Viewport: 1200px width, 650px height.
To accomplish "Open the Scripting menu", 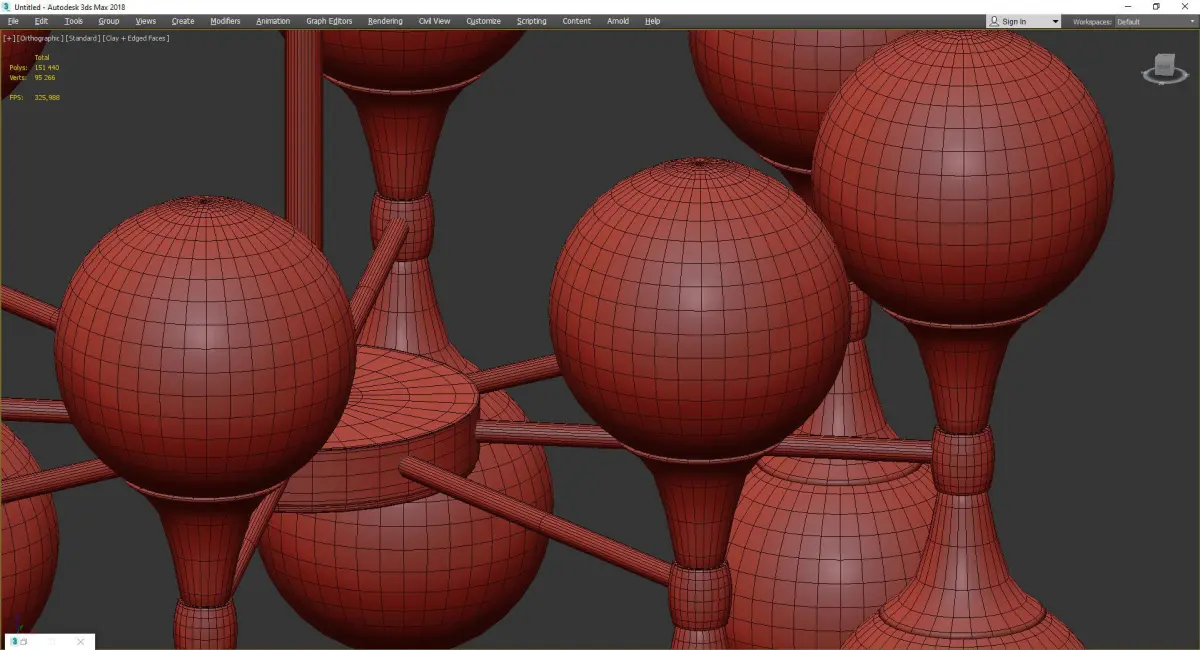I will click(x=532, y=21).
